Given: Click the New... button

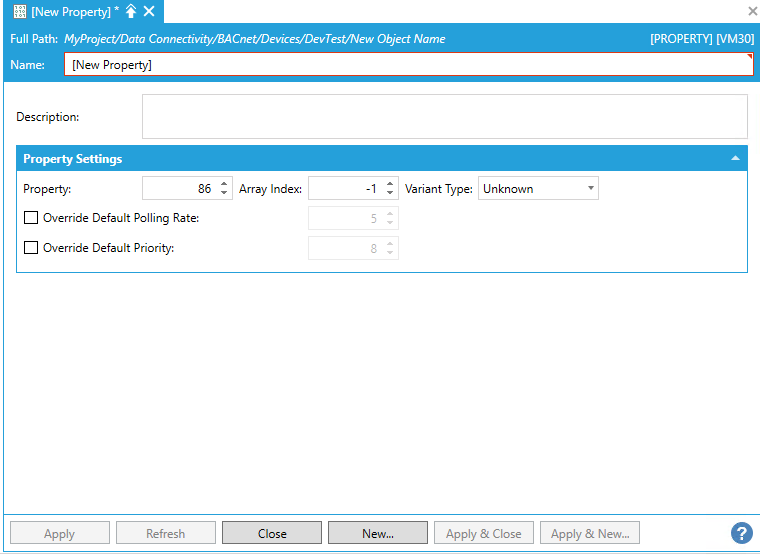Looking at the screenshot, I should (x=378, y=533).
